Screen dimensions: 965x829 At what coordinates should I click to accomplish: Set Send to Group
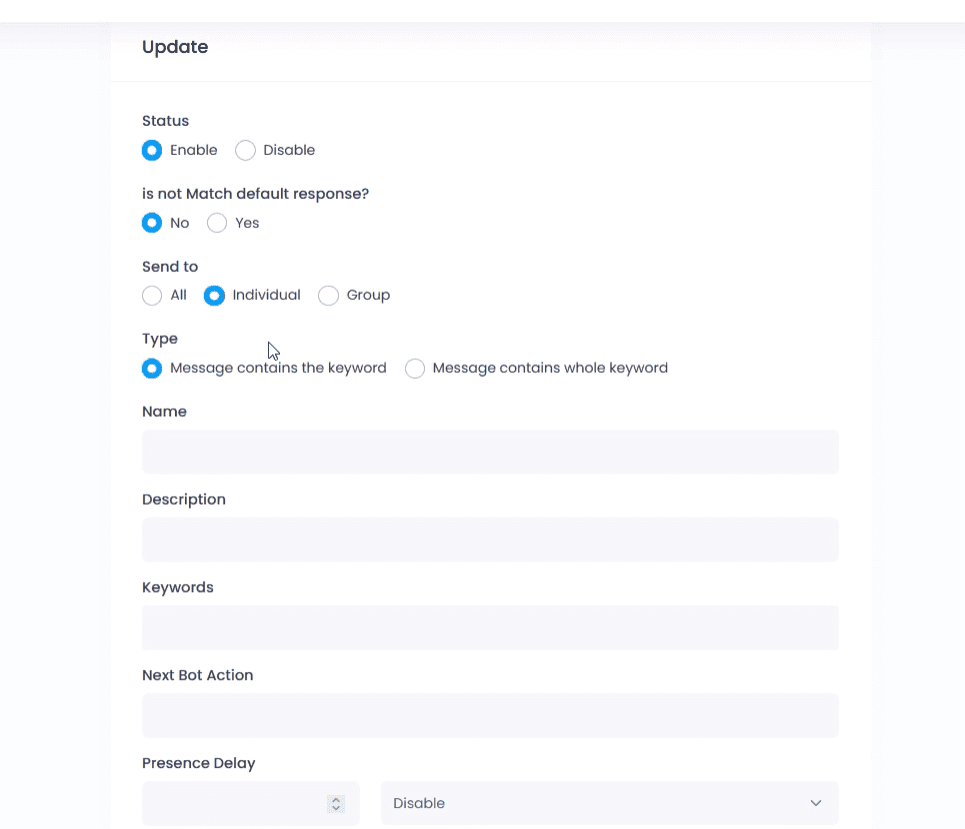tap(328, 295)
